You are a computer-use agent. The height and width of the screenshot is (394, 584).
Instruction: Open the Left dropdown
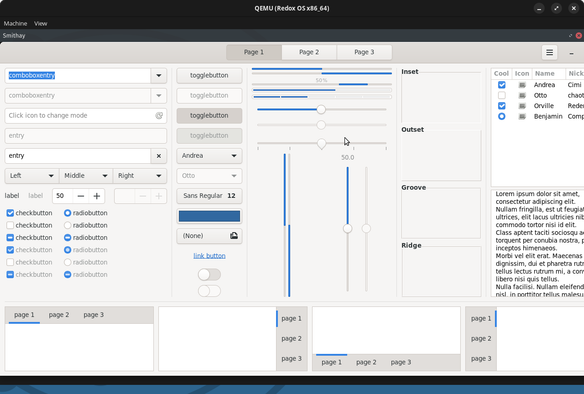(x=32, y=176)
